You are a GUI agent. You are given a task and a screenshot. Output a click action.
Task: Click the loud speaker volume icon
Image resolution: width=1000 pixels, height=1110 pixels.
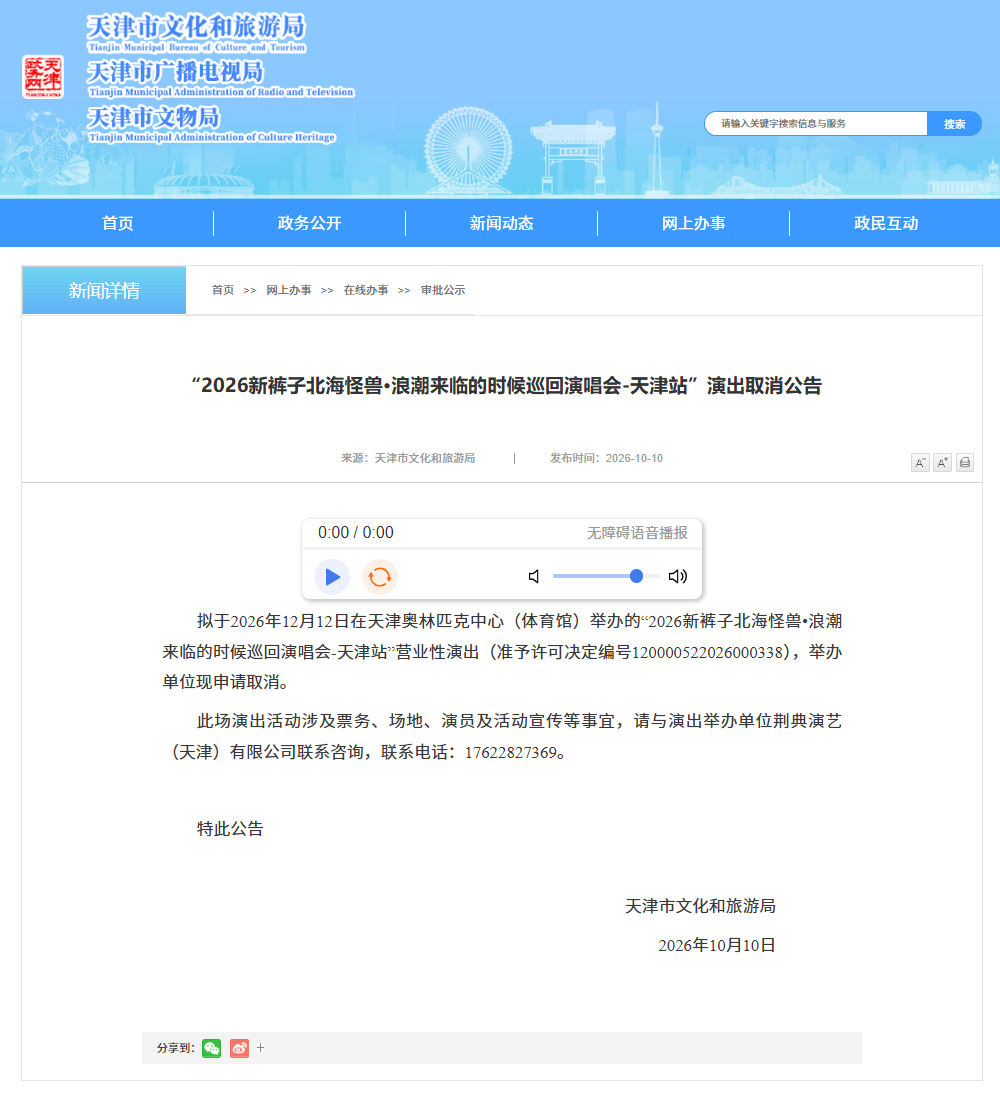[677, 577]
